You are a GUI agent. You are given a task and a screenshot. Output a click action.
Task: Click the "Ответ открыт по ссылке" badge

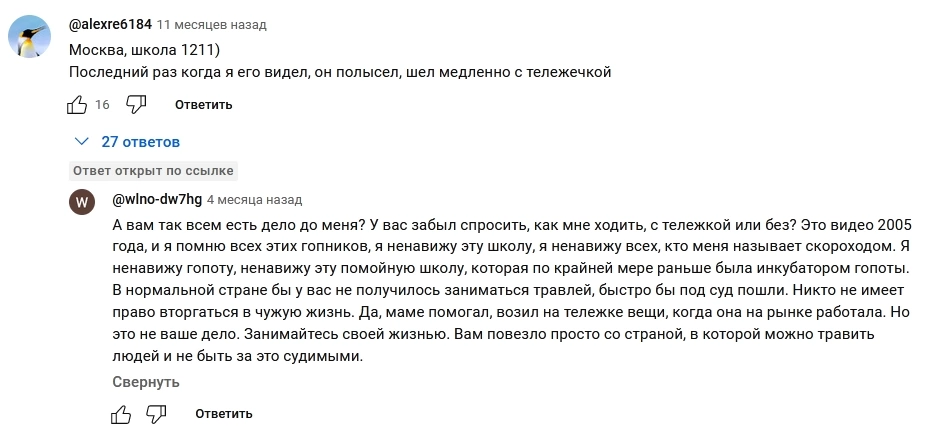click(153, 170)
